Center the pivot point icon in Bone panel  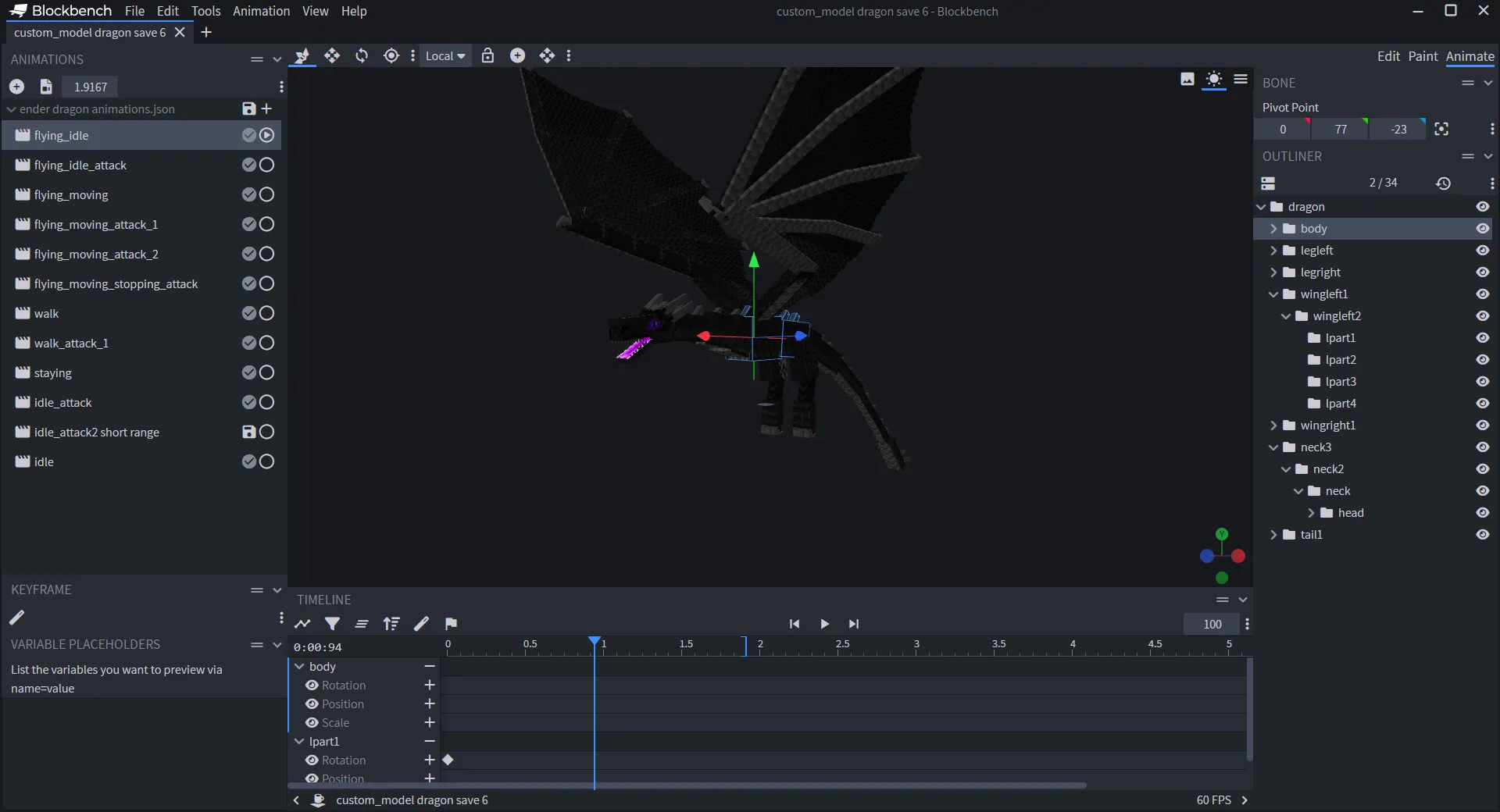coord(1441,129)
